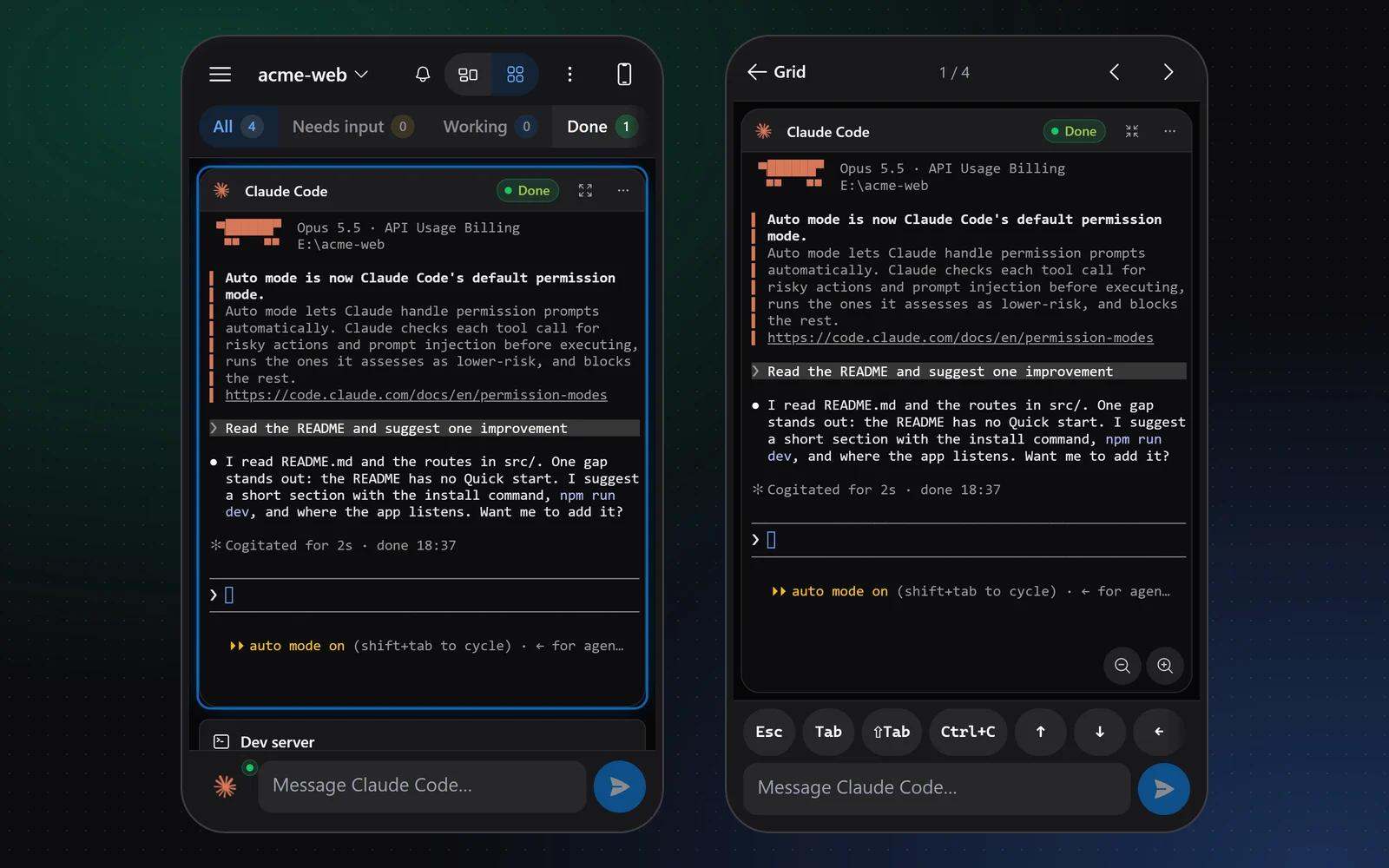The width and height of the screenshot is (1389, 868).
Task: Open permission-modes link in right card
Action: pos(960,338)
